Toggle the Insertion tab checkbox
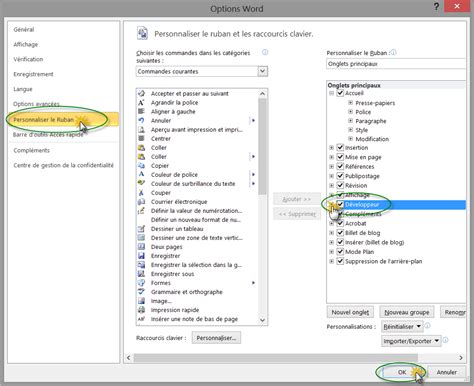The width and height of the screenshot is (474, 386). [x=340, y=147]
